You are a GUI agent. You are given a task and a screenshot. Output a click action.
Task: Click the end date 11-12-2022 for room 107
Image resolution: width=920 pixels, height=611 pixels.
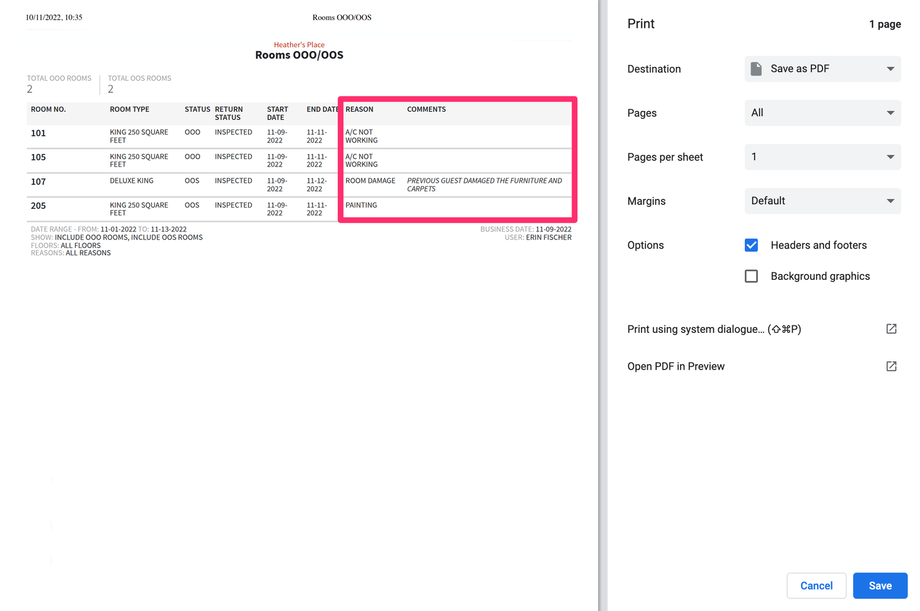coord(317,185)
